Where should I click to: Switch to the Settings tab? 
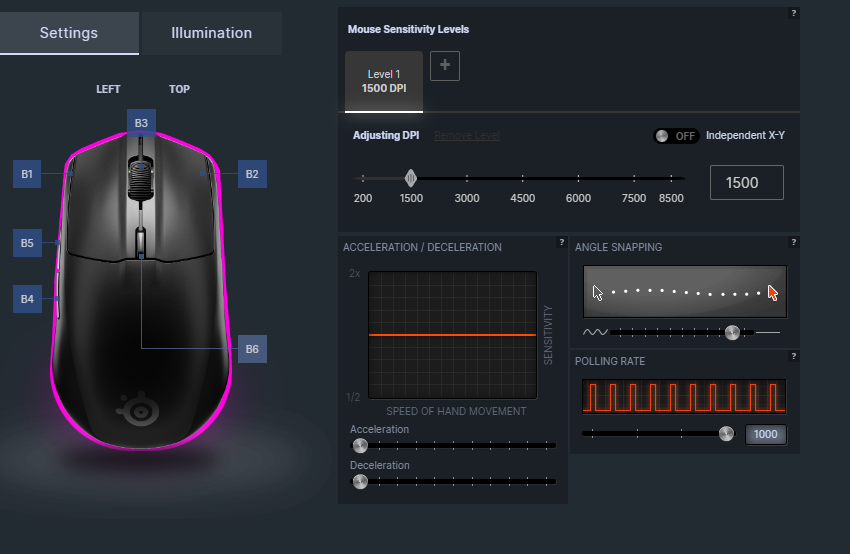[69, 33]
